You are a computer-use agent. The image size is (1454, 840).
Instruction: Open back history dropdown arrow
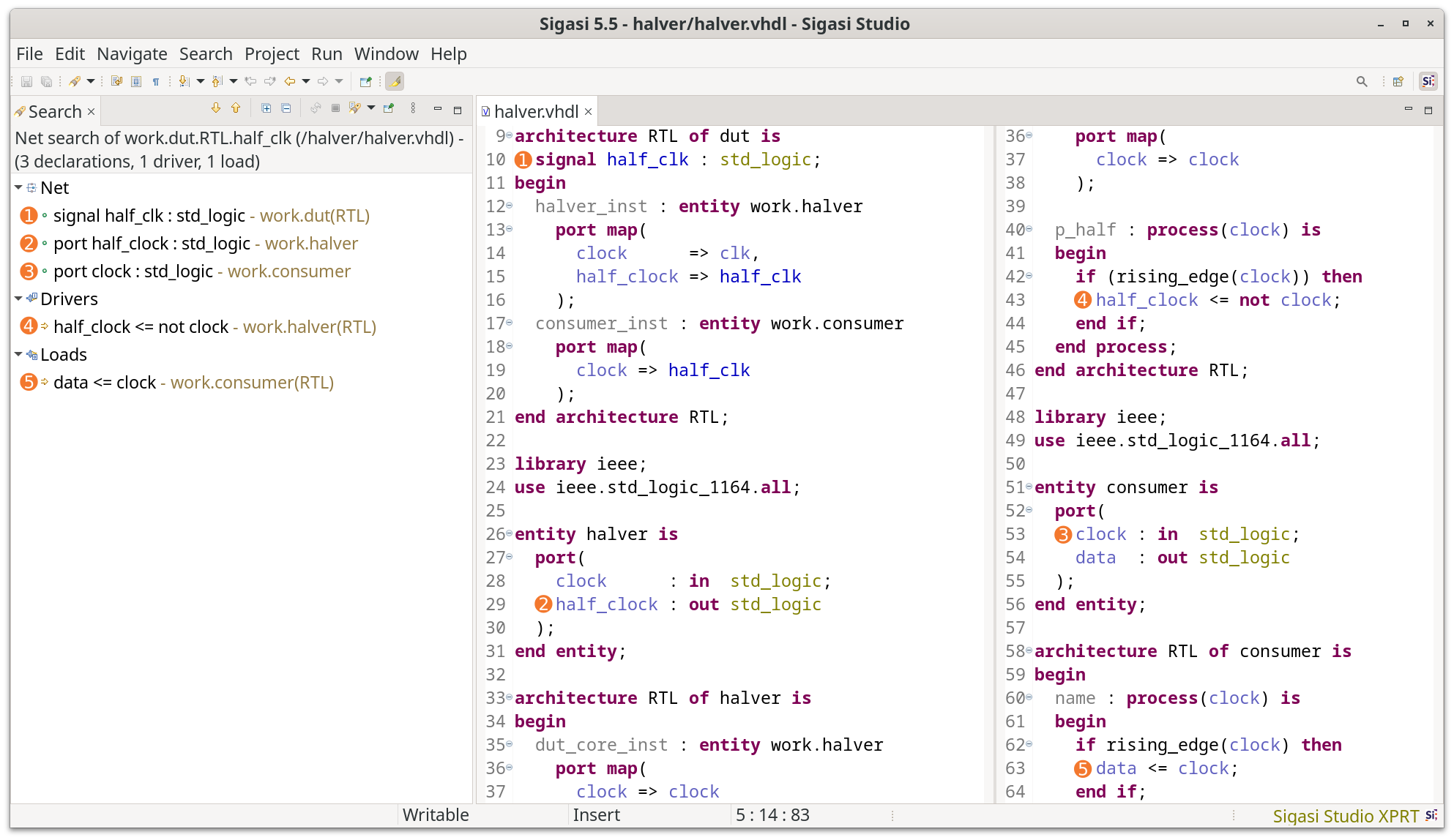point(306,81)
